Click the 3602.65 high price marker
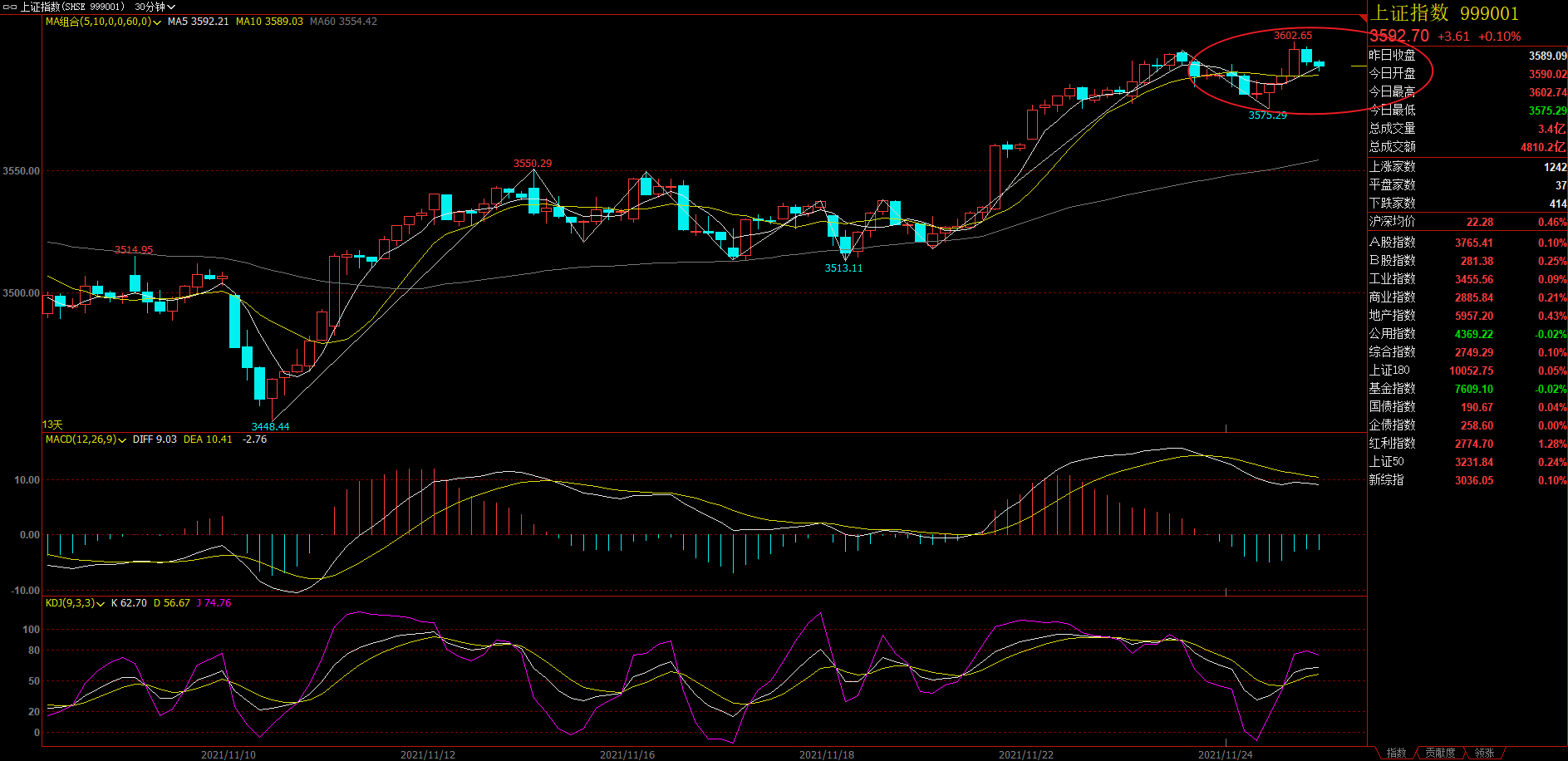Image resolution: width=1568 pixels, height=761 pixels. (x=1293, y=36)
